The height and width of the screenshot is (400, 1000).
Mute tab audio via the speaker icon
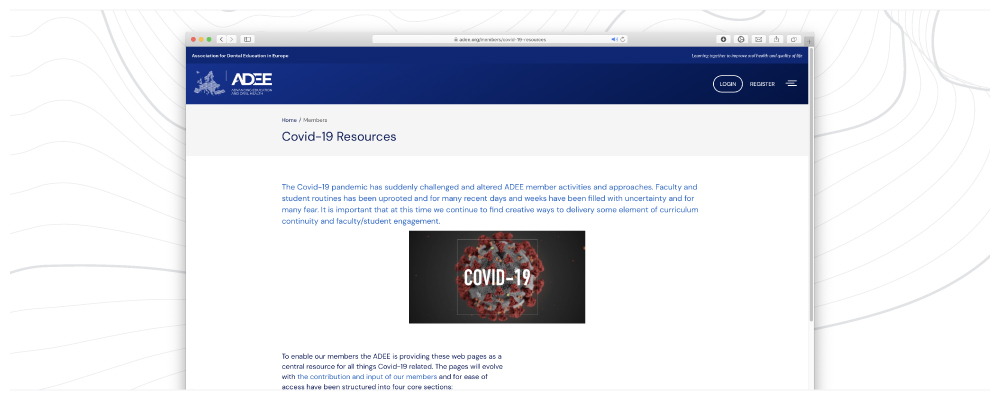tap(614, 39)
